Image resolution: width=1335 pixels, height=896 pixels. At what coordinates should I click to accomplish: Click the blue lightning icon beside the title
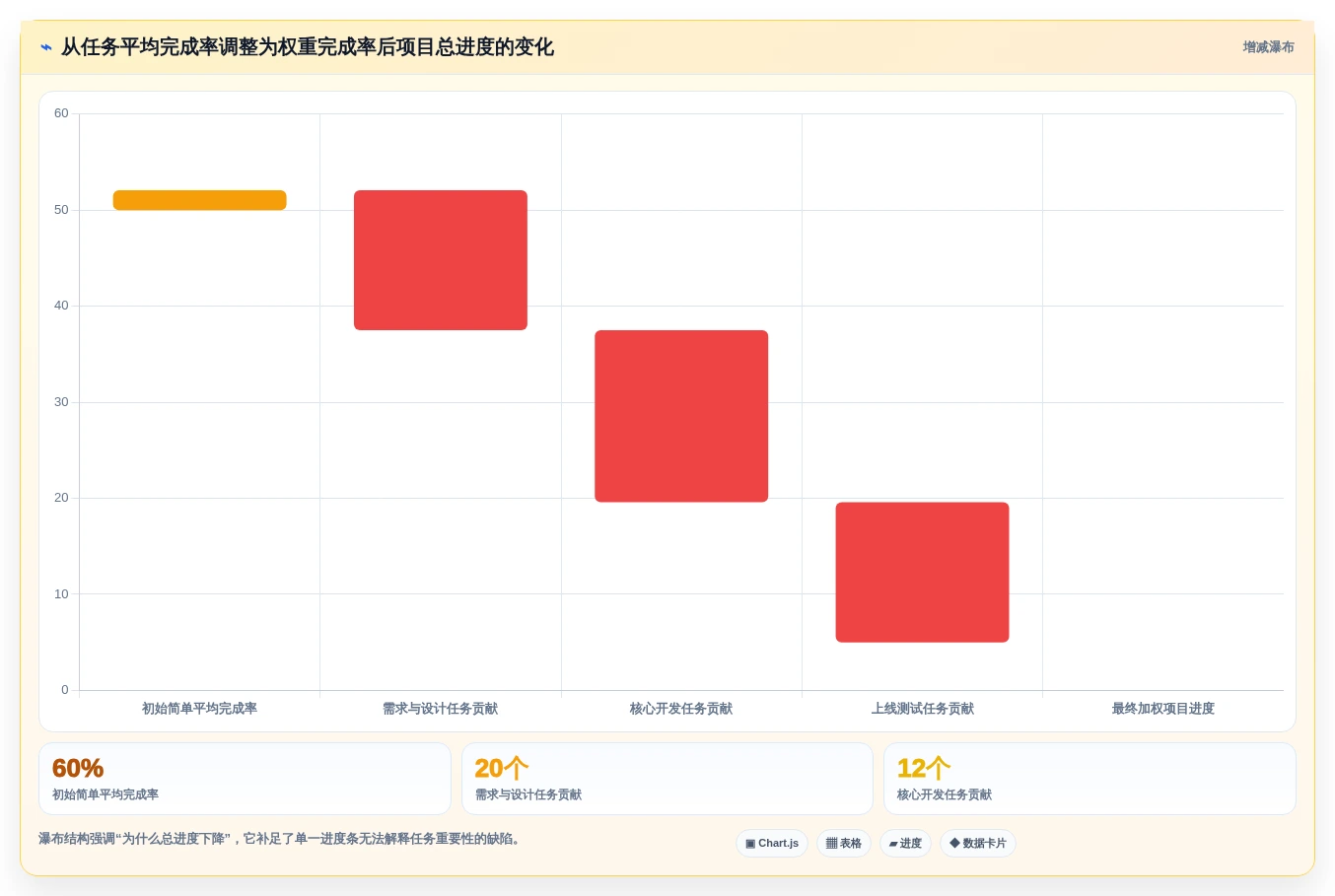45,47
